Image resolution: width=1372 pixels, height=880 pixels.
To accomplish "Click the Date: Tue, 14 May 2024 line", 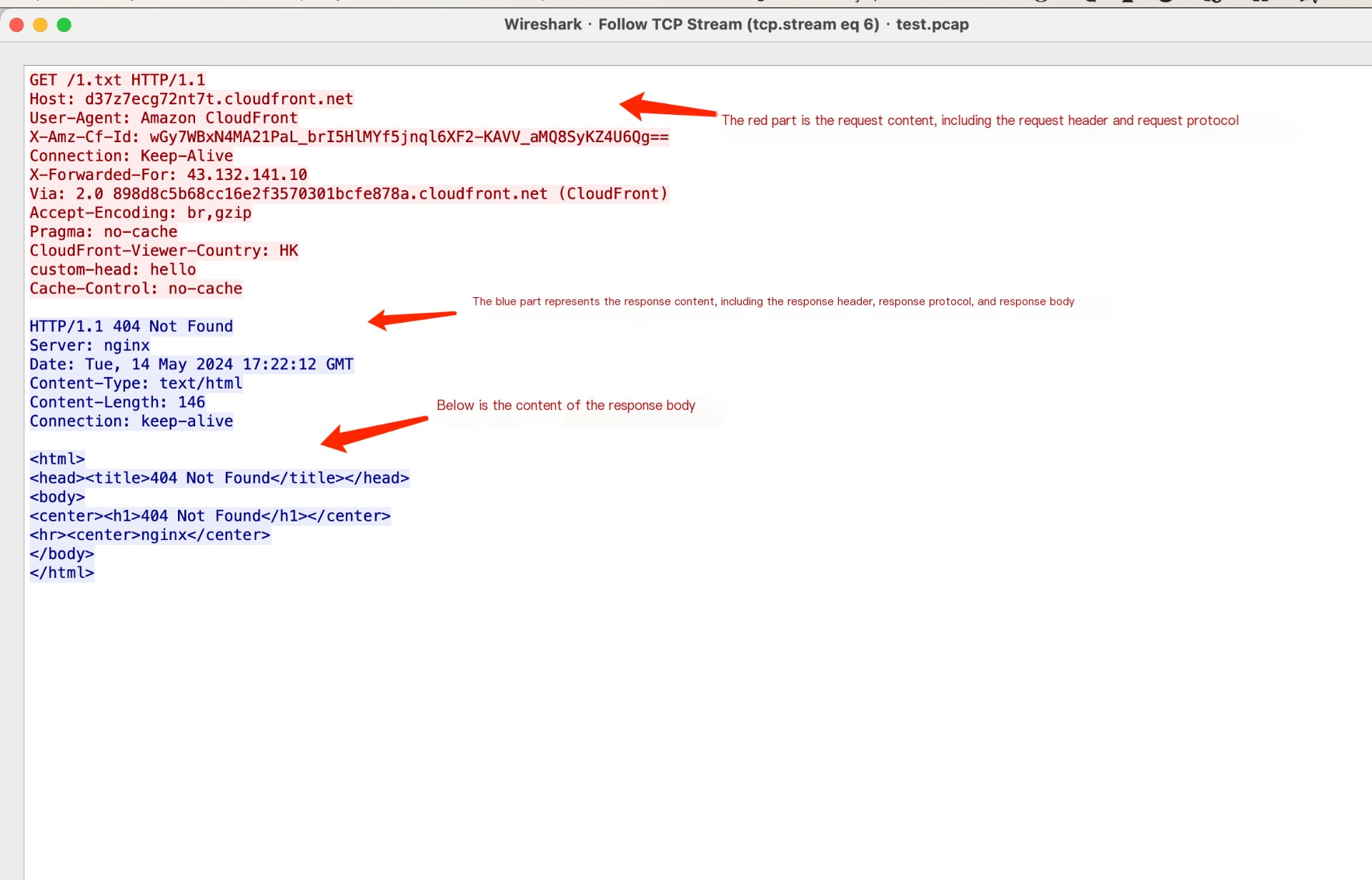I will coord(192,364).
